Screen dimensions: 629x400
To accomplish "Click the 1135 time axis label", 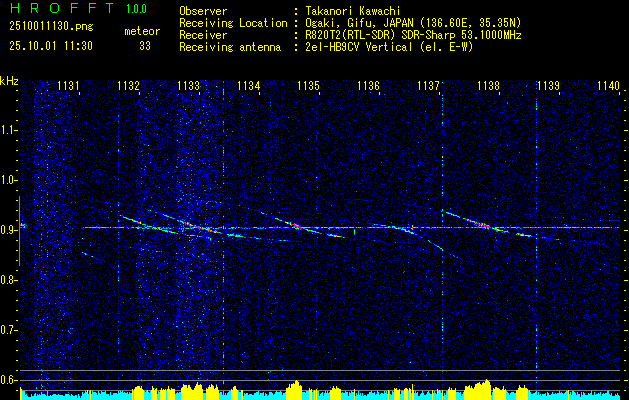I will click(x=308, y=85).
